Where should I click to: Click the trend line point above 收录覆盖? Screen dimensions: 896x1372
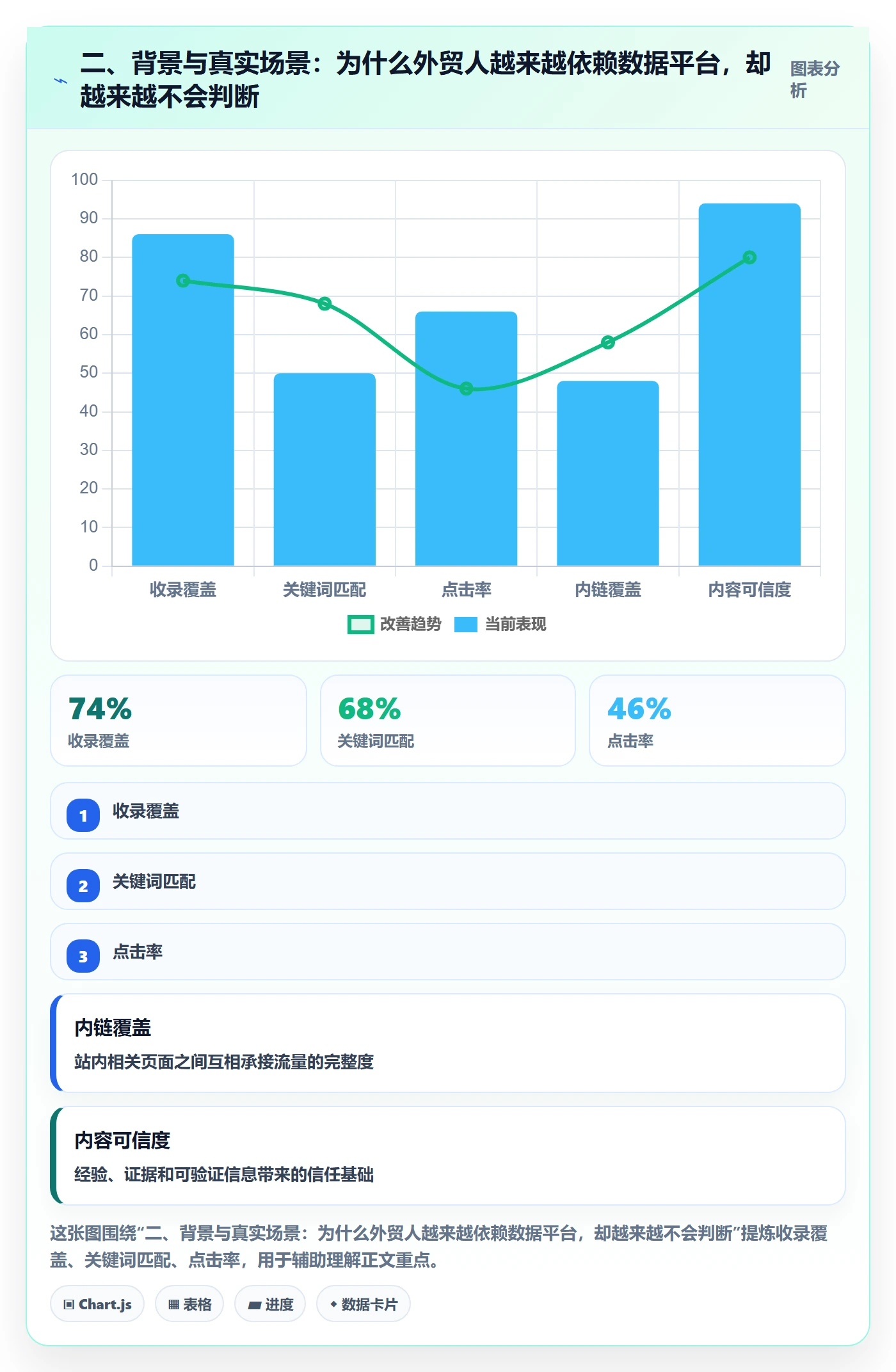pos(183,281)
